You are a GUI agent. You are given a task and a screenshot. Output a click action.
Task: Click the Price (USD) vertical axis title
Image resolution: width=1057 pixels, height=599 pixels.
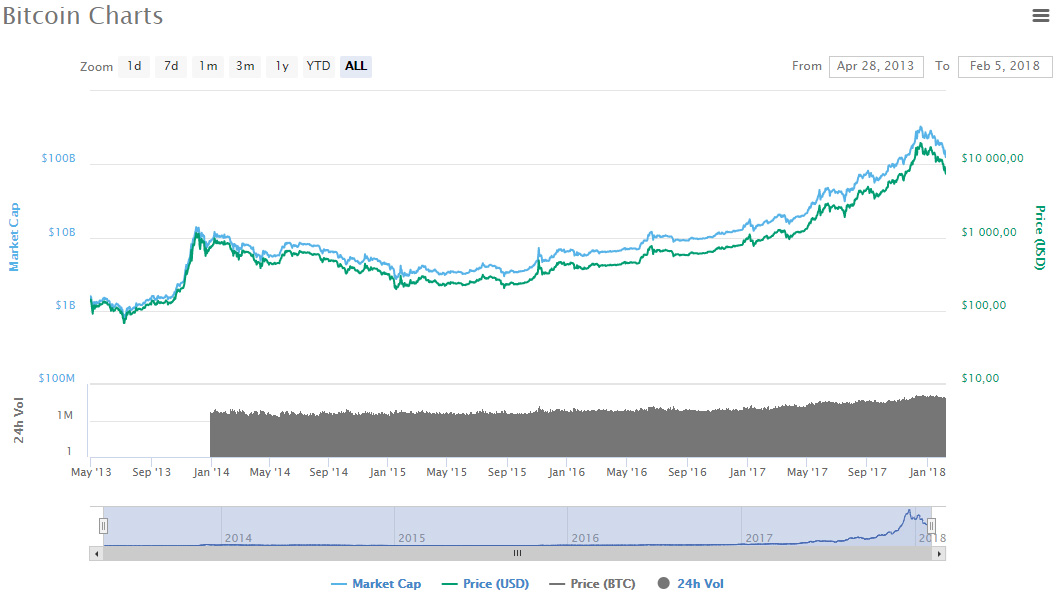point(1040,238)
